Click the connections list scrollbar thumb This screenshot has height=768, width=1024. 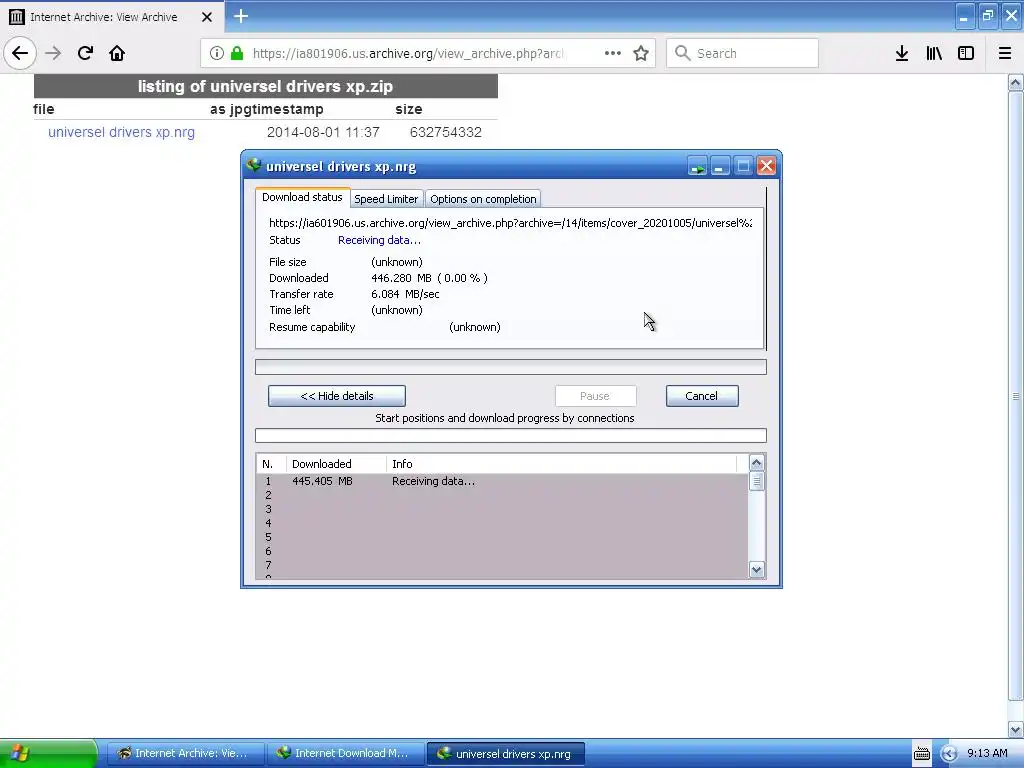pos(756,481)
